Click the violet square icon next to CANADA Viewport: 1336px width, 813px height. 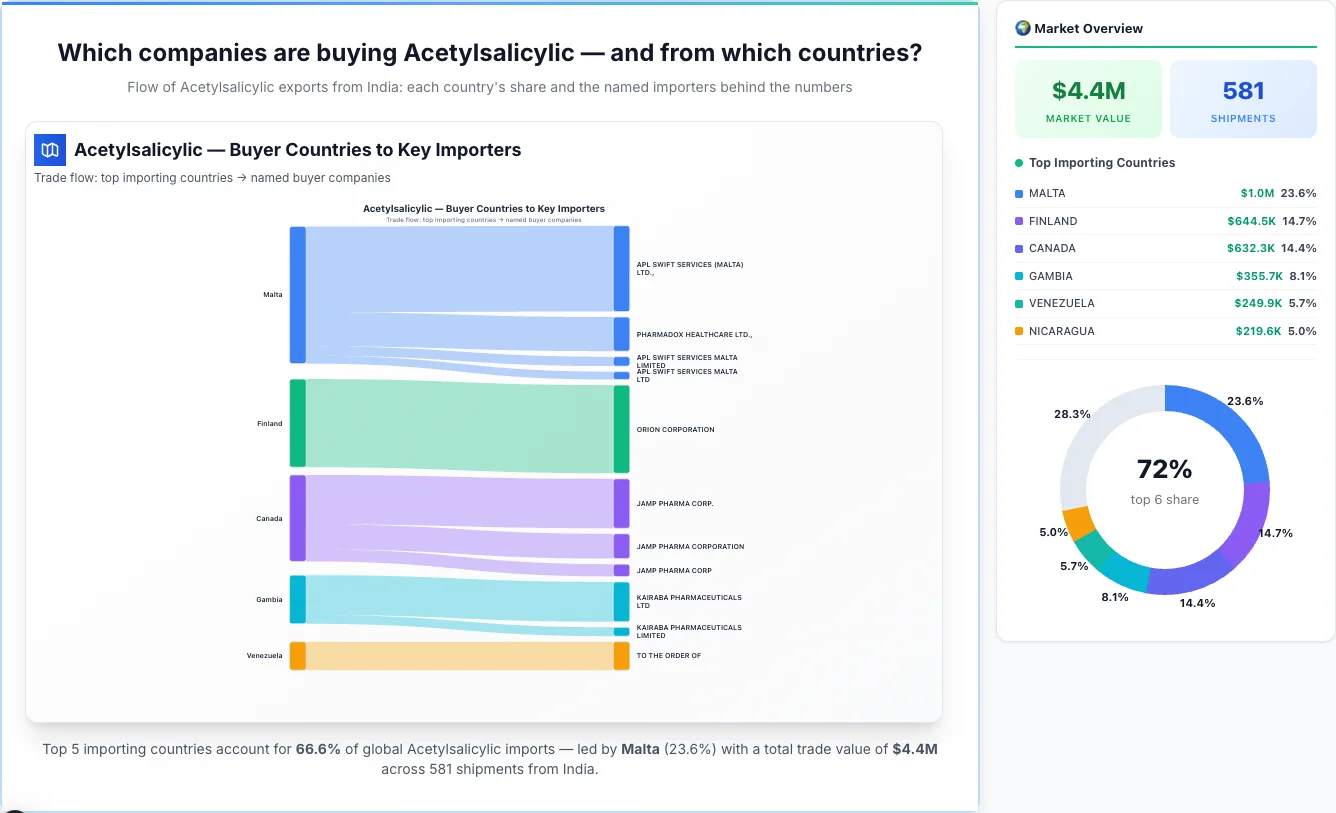pyautogui.click(x=1018, y=248)
